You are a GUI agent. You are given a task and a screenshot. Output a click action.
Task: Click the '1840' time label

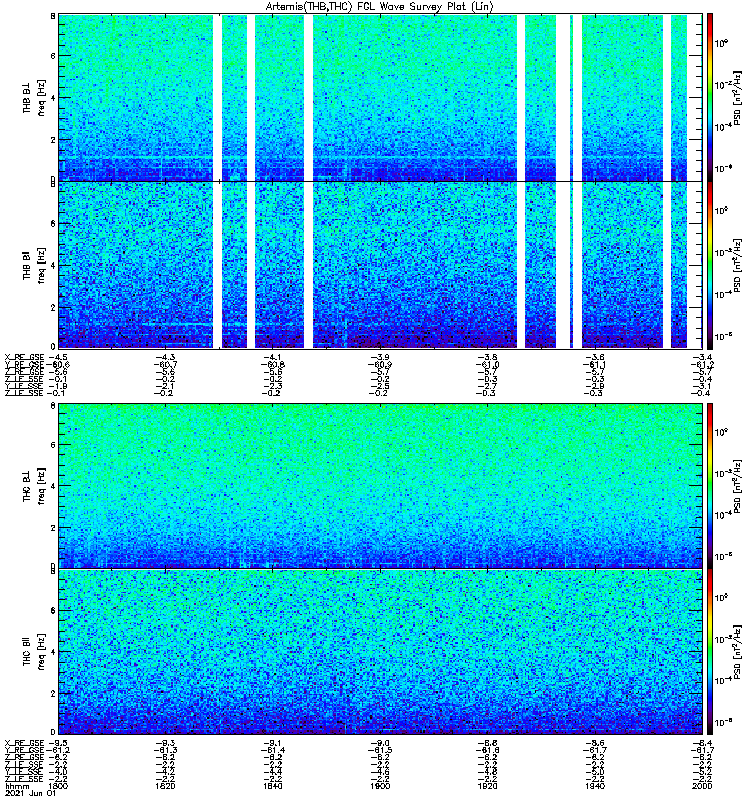(x=272, y=786)
